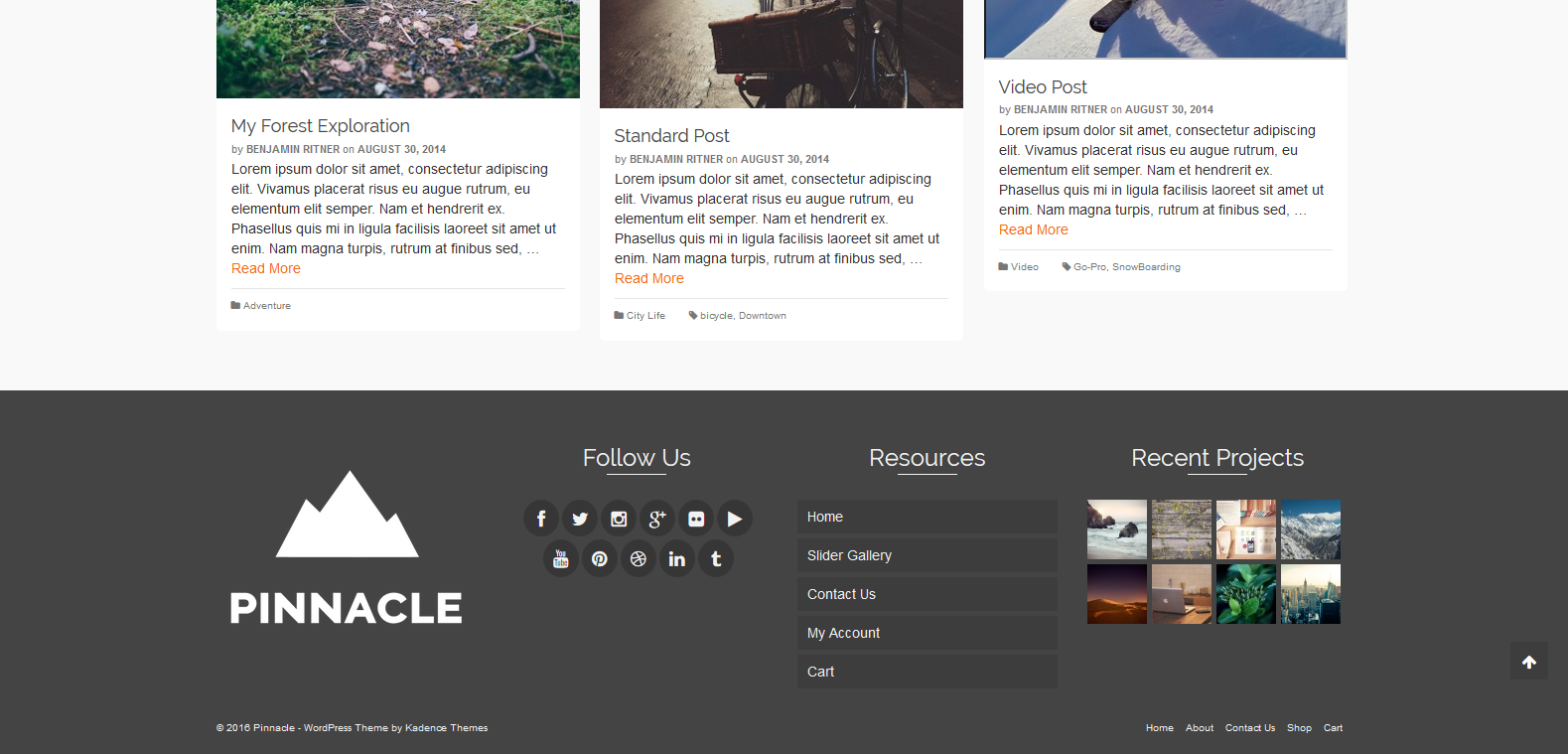
Task: Visit the Instagram profile icon
Action: pyautogui.click(x=619, y=519)
